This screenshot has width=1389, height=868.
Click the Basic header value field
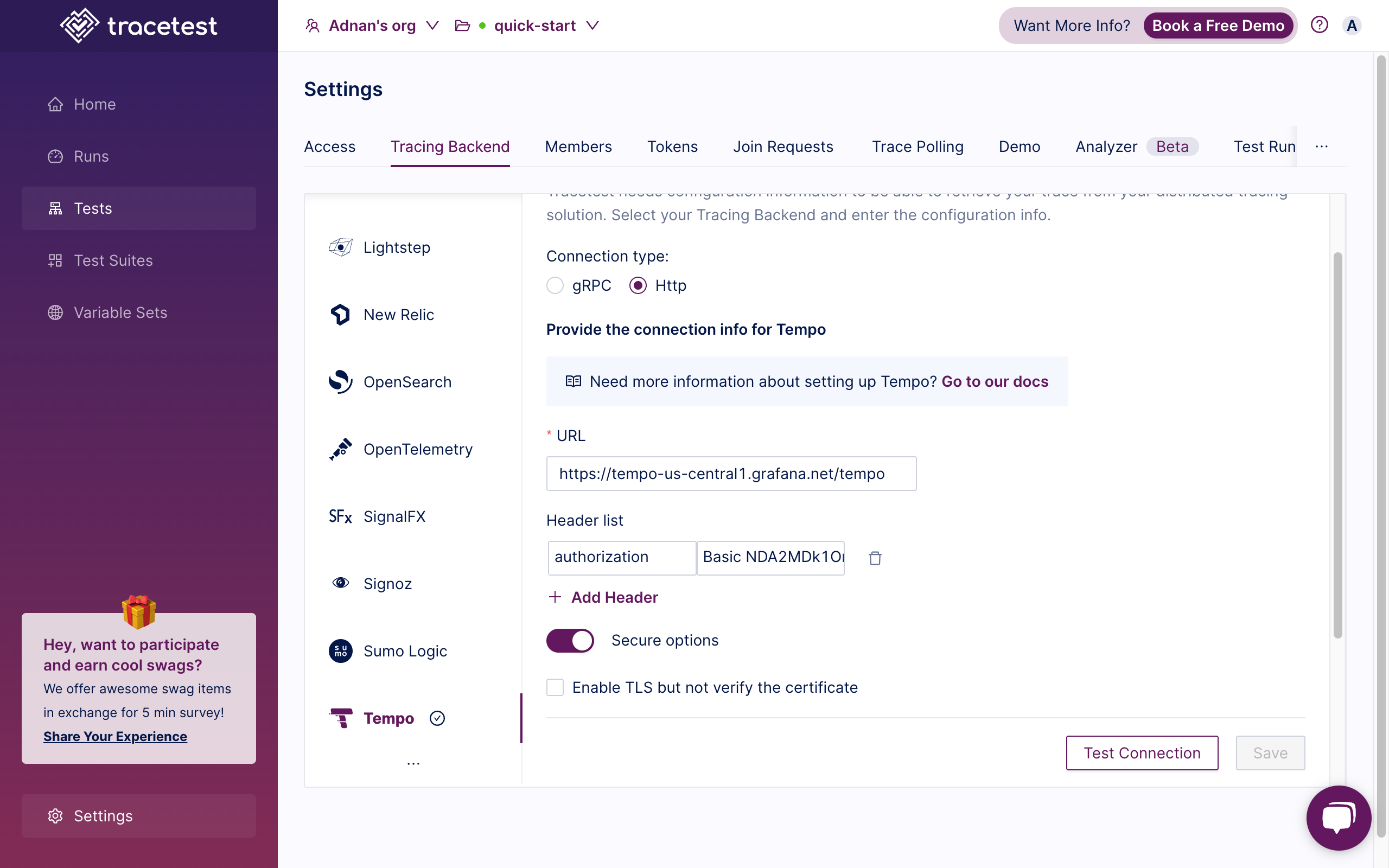771,558
